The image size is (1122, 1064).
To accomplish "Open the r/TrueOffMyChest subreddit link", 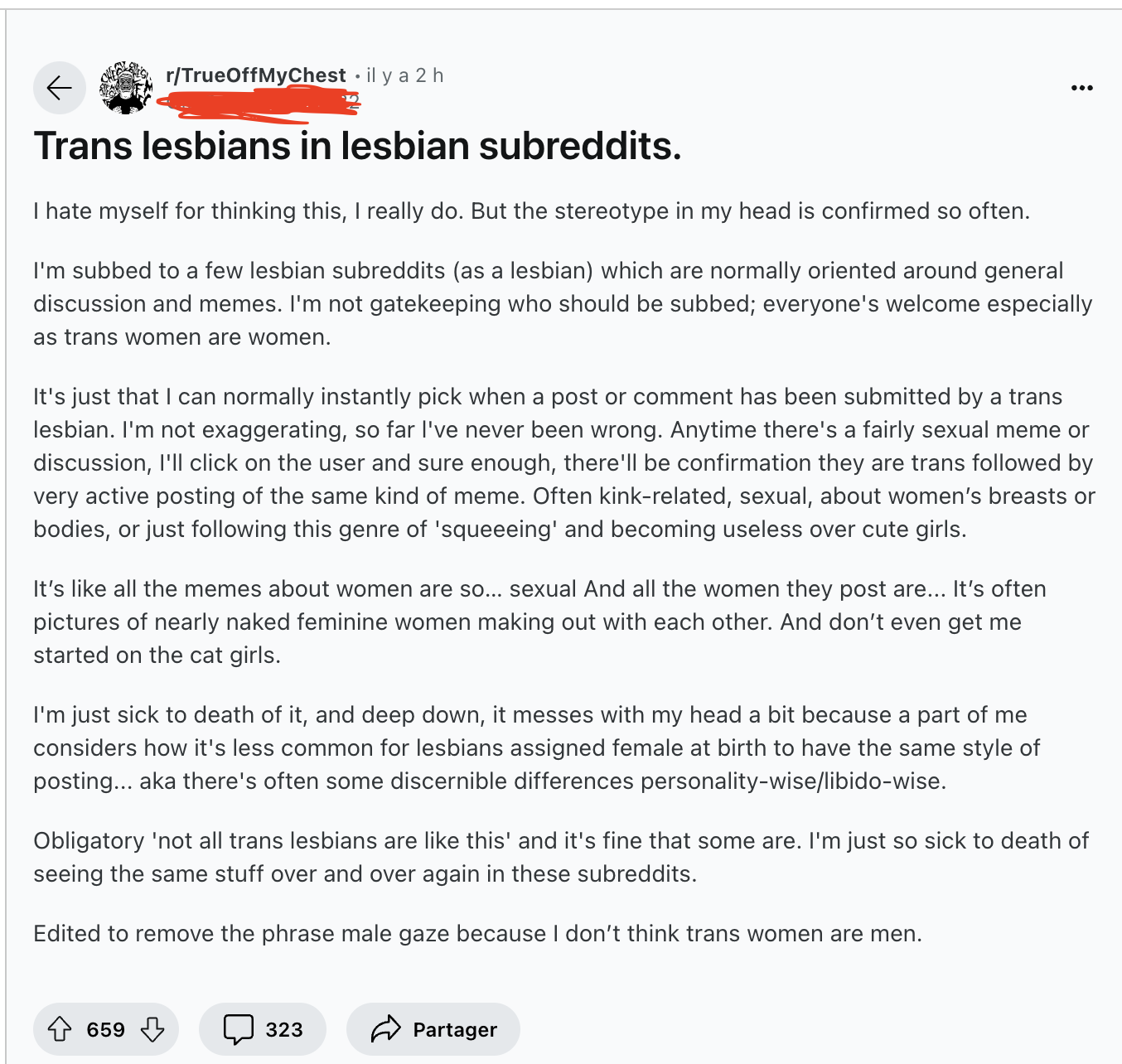I will 256,75.
